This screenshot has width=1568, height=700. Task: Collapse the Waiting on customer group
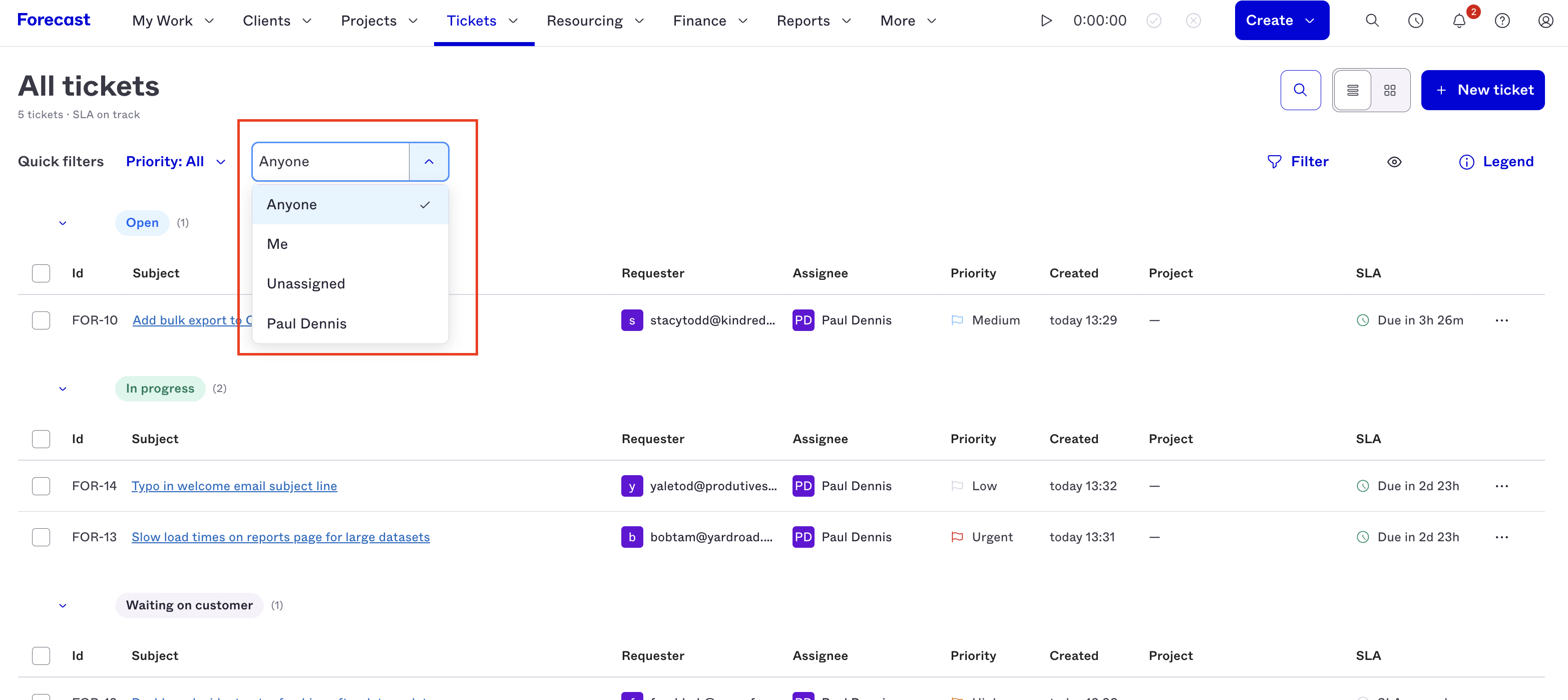[63, 605]
